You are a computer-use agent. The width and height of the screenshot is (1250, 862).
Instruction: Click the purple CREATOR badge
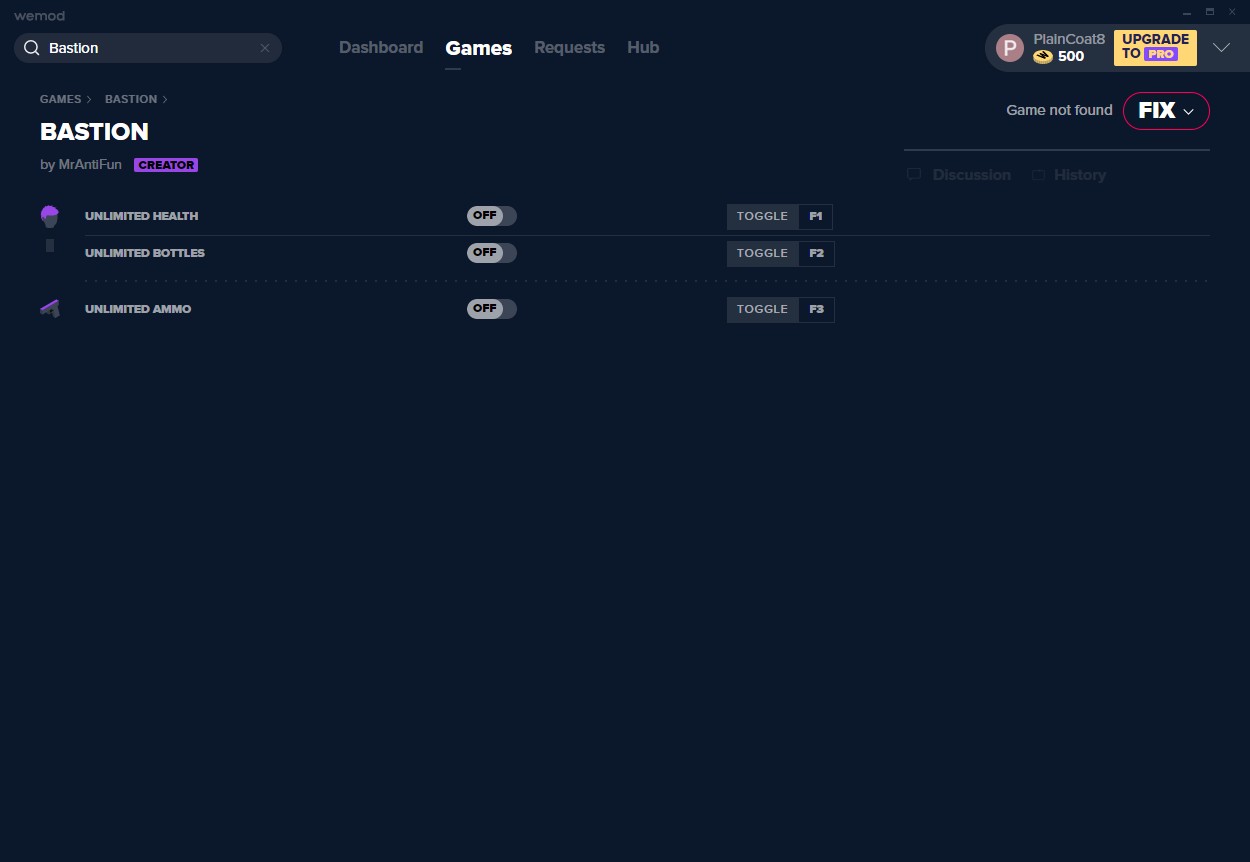(166, 165)
